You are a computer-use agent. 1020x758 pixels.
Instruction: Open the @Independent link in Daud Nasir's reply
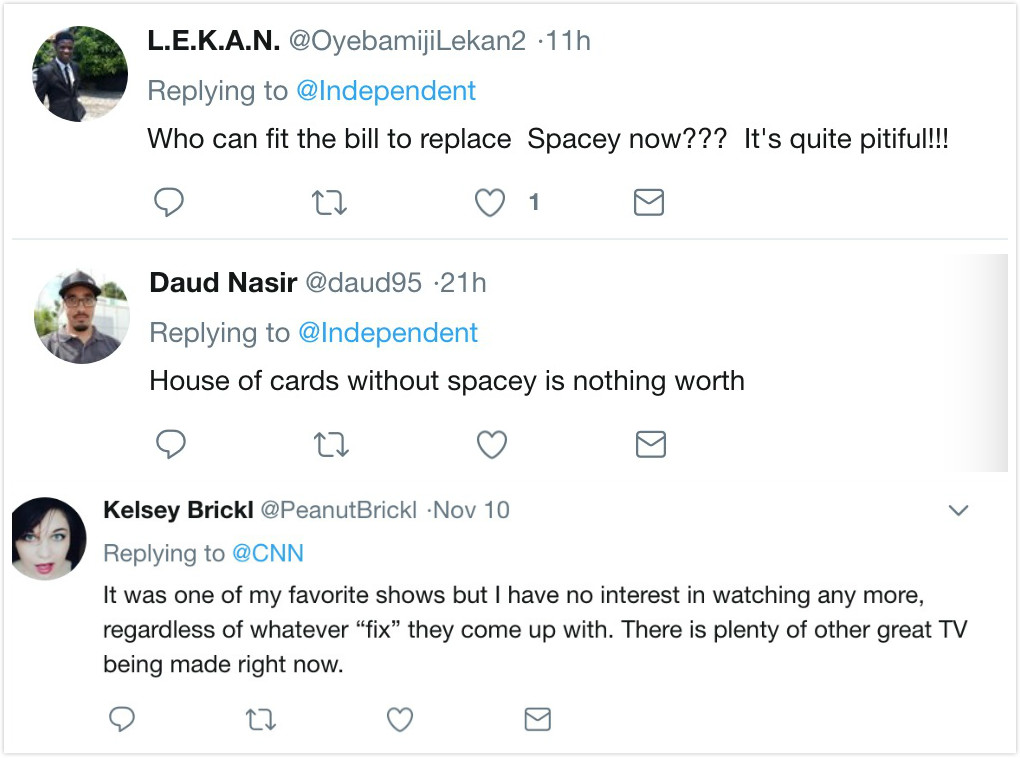click(x=388, y=332)
